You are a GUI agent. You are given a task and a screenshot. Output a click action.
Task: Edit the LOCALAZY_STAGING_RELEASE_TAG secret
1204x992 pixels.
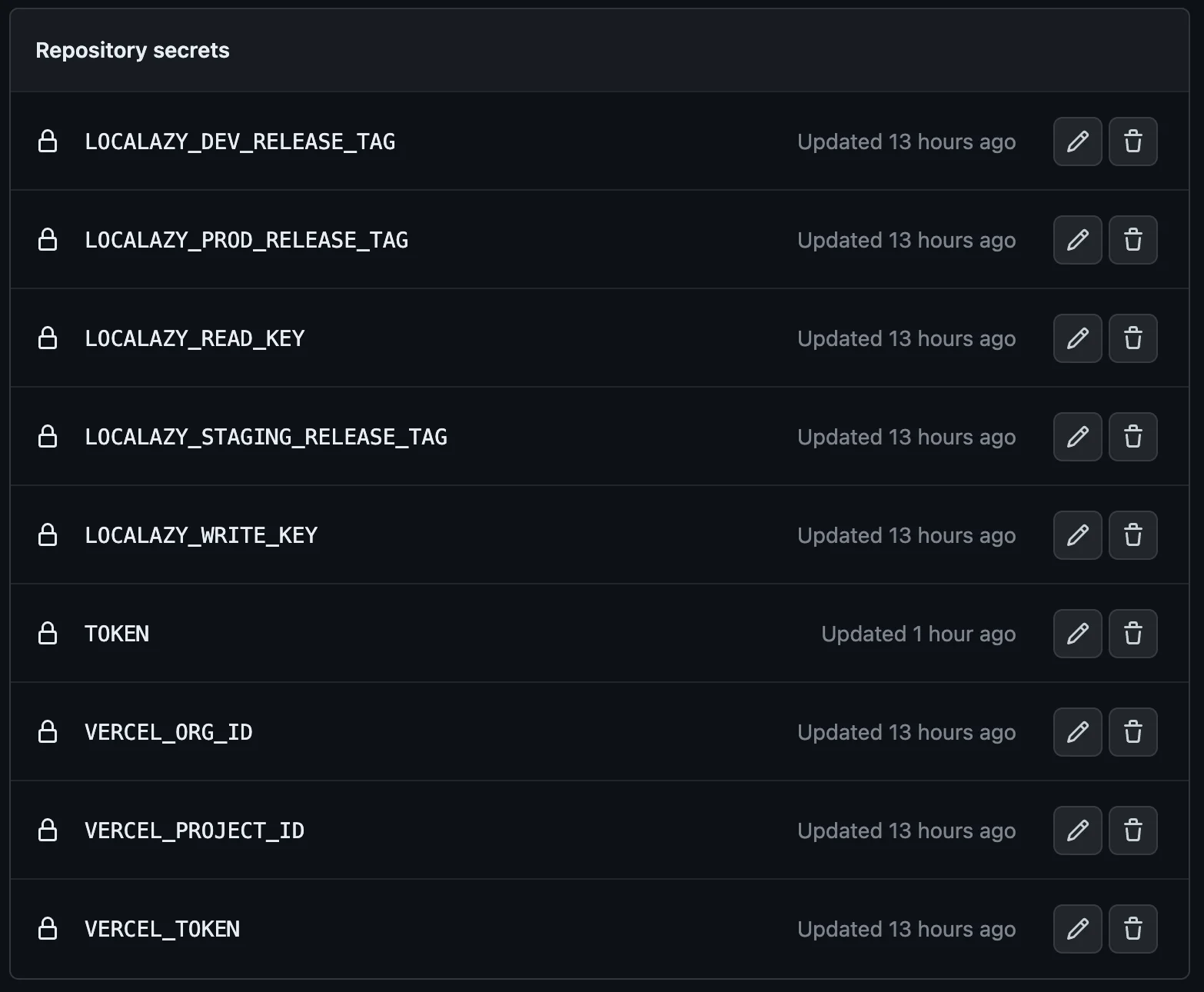tap(1077, 437)
